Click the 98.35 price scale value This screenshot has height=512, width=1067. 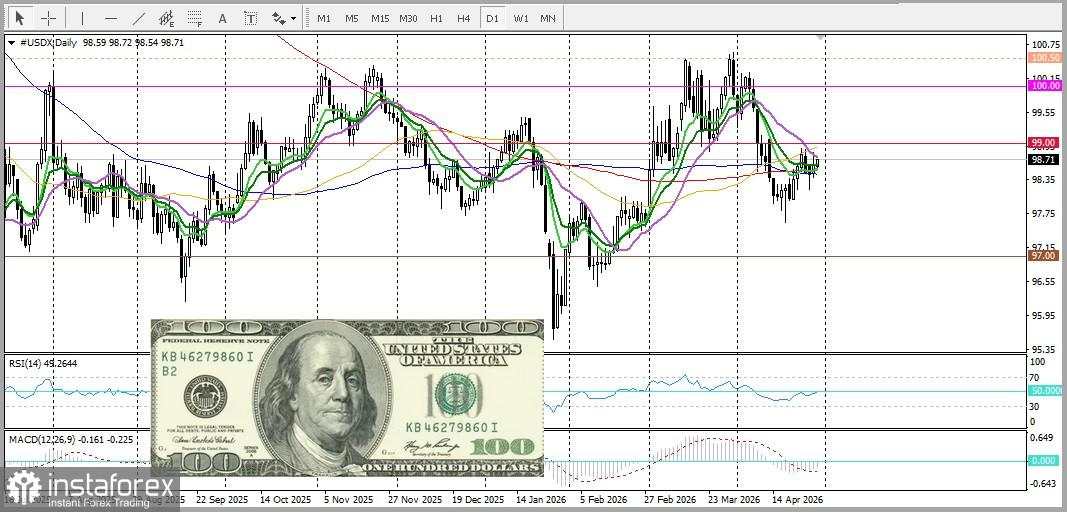(1045, 180)
